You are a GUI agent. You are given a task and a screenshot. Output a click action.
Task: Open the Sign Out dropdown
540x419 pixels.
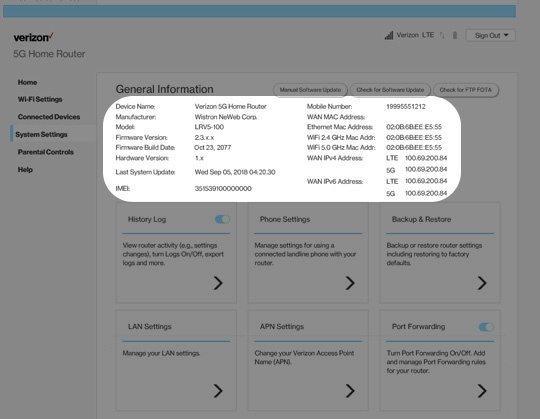pos(490,35)
